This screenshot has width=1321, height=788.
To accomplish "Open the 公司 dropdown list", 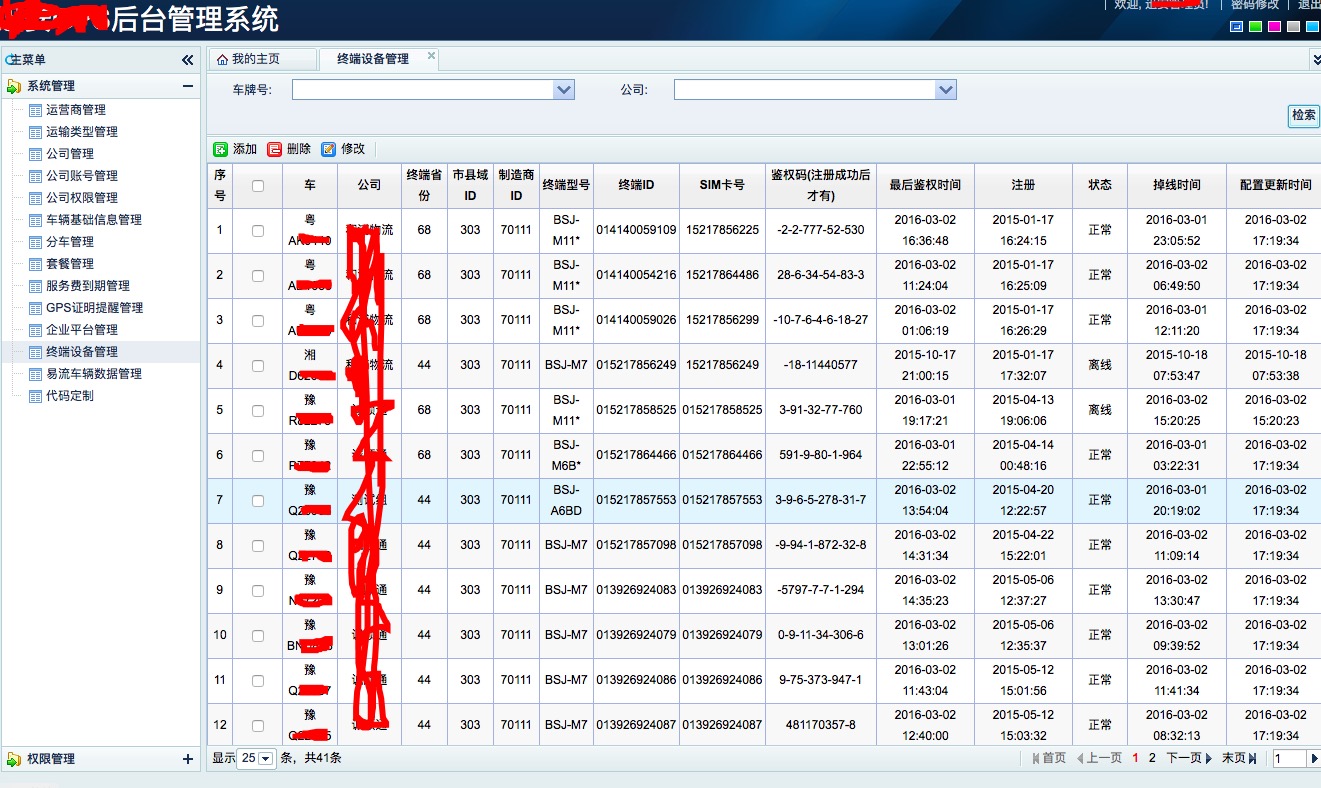I will click(946, 90).
